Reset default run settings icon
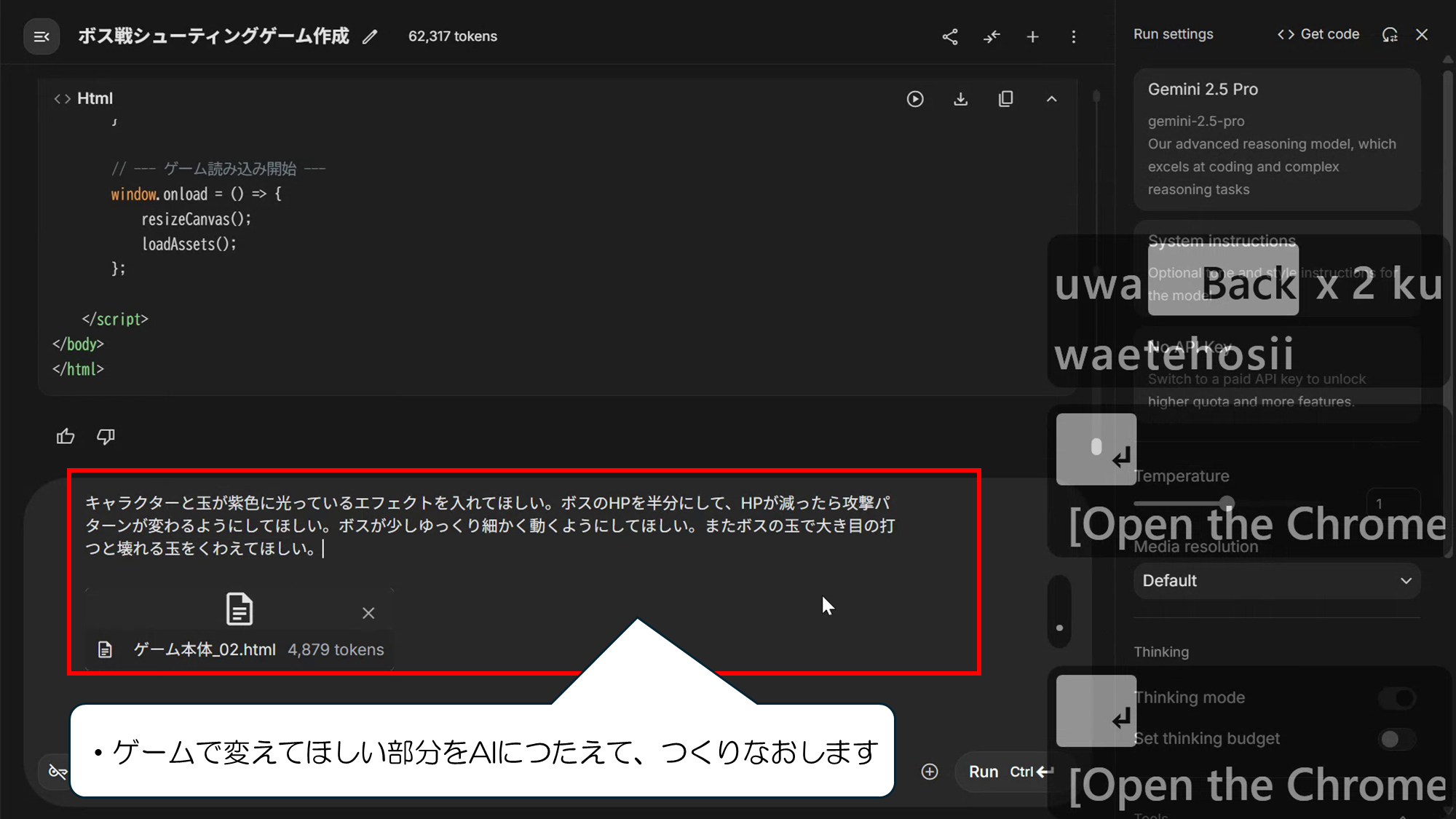 (x=1390, y=34)
